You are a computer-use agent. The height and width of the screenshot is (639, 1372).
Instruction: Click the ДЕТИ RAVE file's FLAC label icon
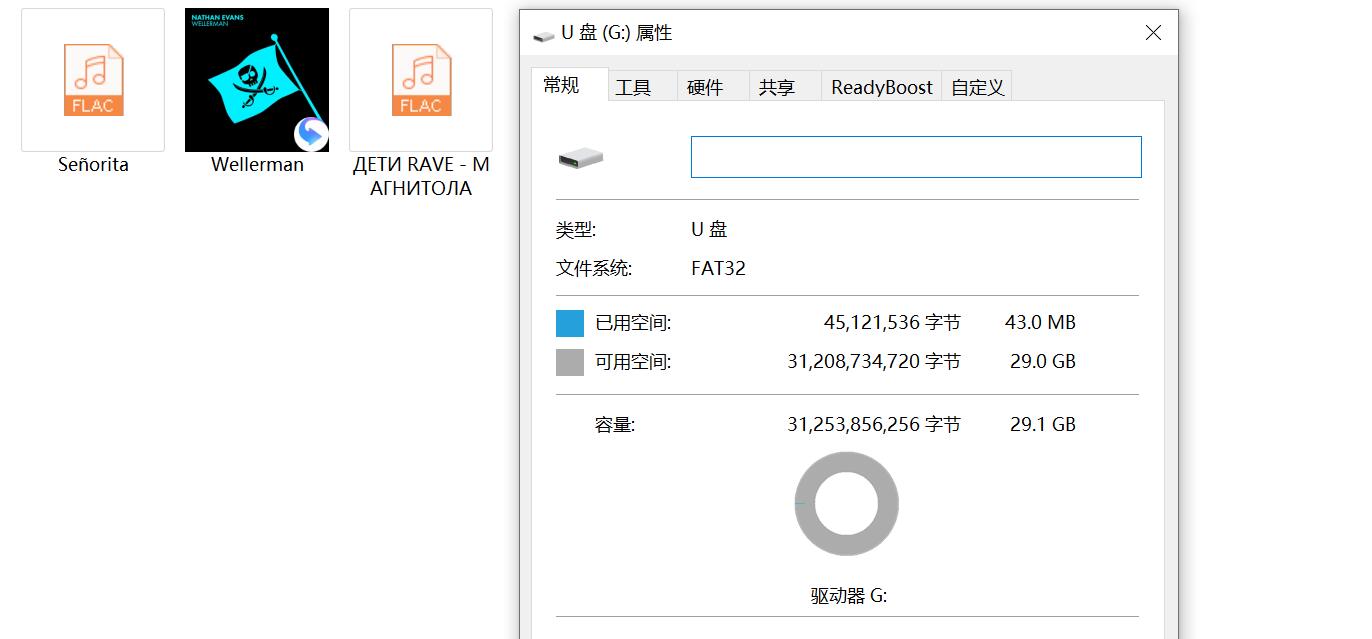click(x=420, y=80)
